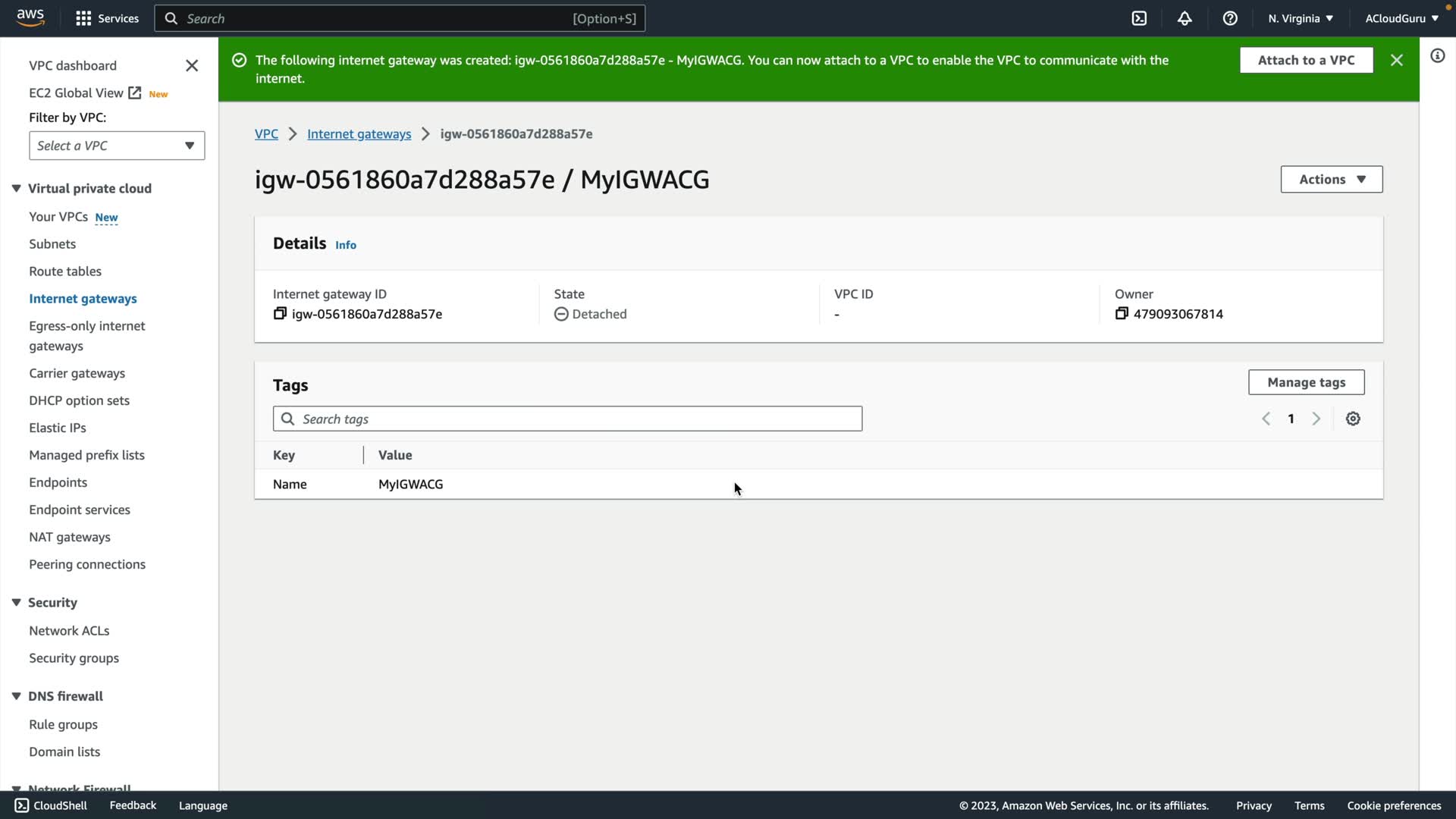Image resolution: width=1456 pixels, height=819 pixels.
Task: Open the notifications bell
Action: (1185, 18)
